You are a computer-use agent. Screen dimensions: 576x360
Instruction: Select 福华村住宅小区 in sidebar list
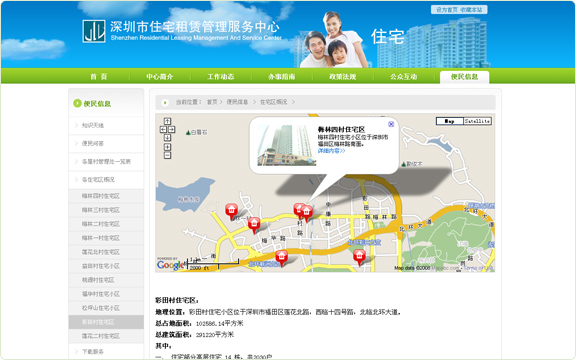[x=106, y=294]
